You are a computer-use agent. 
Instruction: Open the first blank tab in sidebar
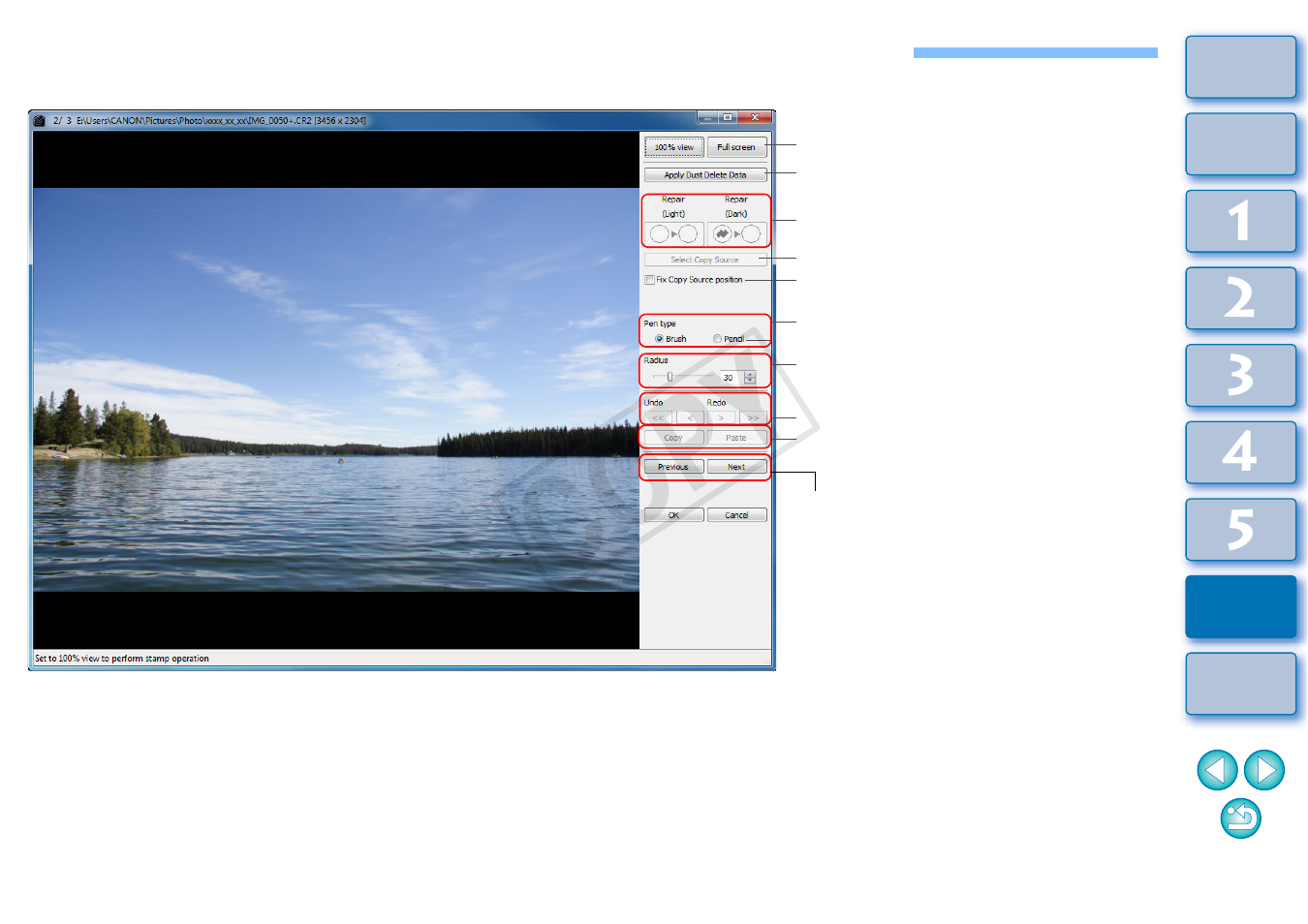click(1241, 67)
